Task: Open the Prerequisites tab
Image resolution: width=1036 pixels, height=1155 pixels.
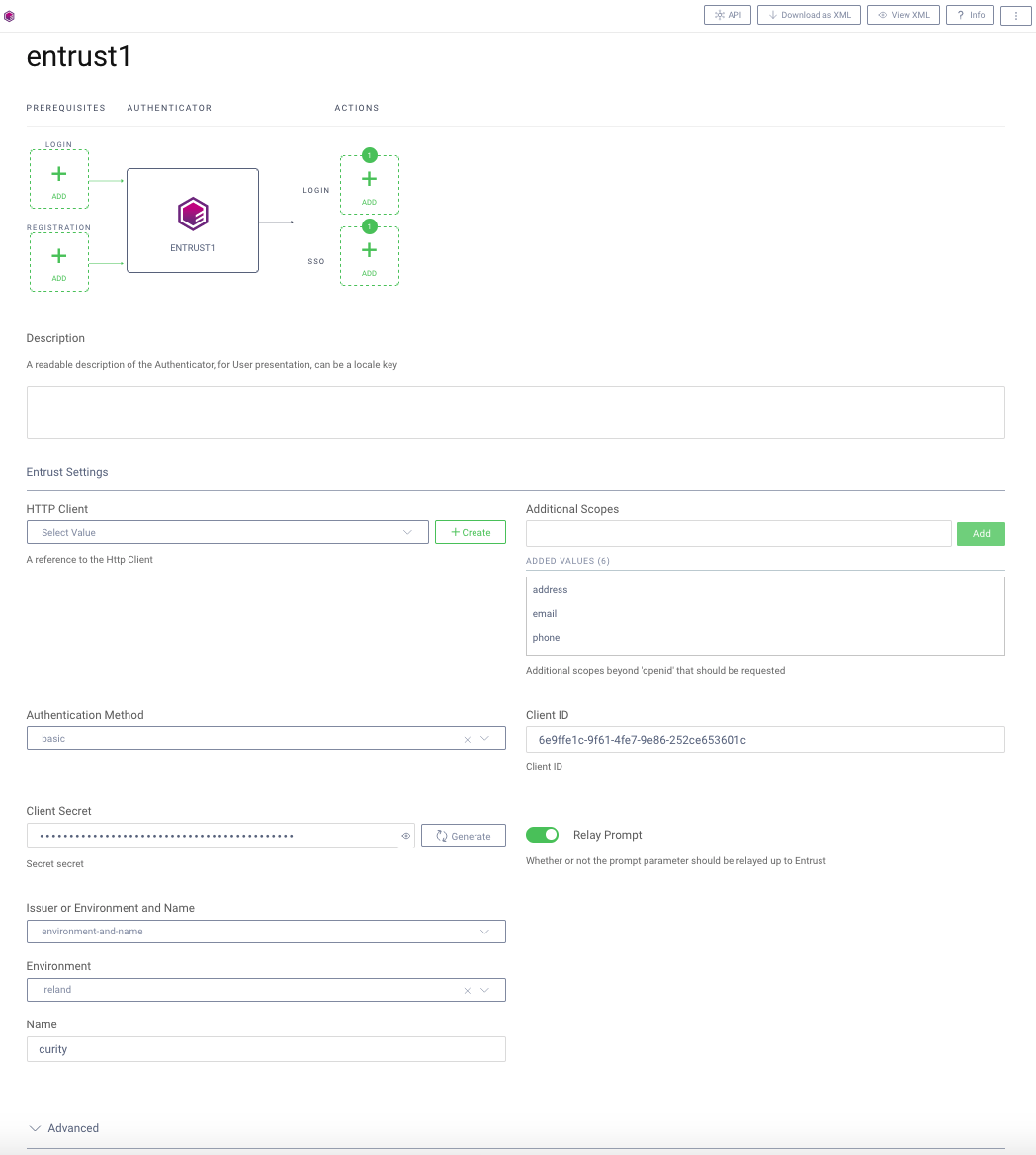Action: click(65, 108)
